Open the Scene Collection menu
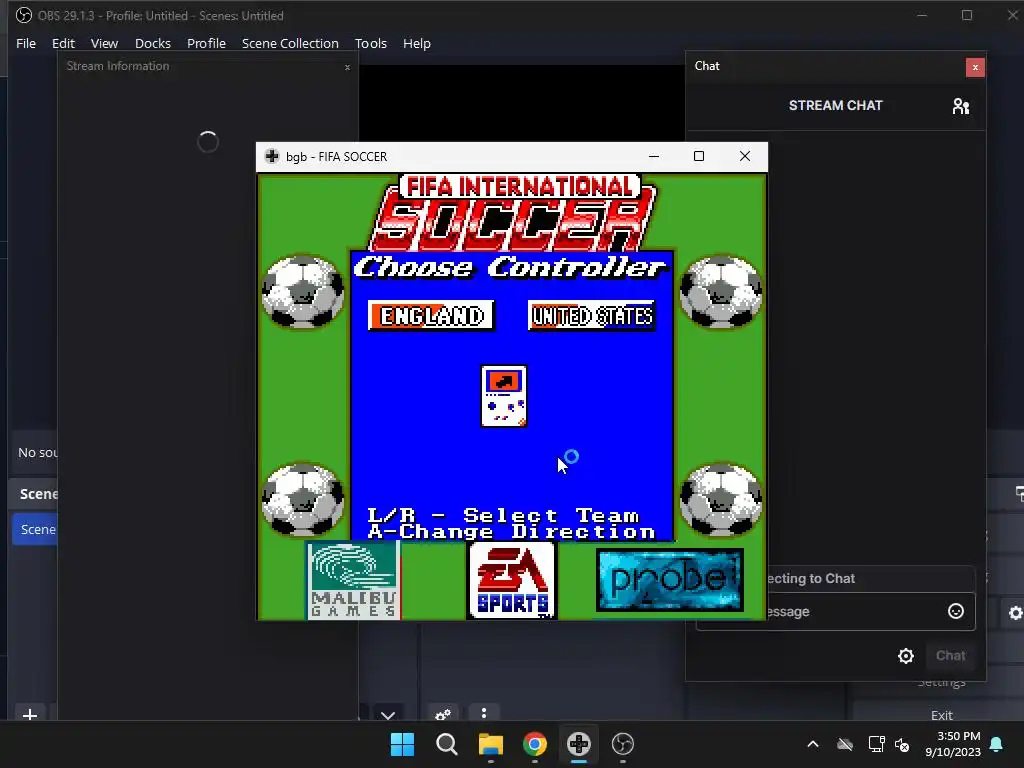Screen dimensions: 1024x768 pos(290,43)
